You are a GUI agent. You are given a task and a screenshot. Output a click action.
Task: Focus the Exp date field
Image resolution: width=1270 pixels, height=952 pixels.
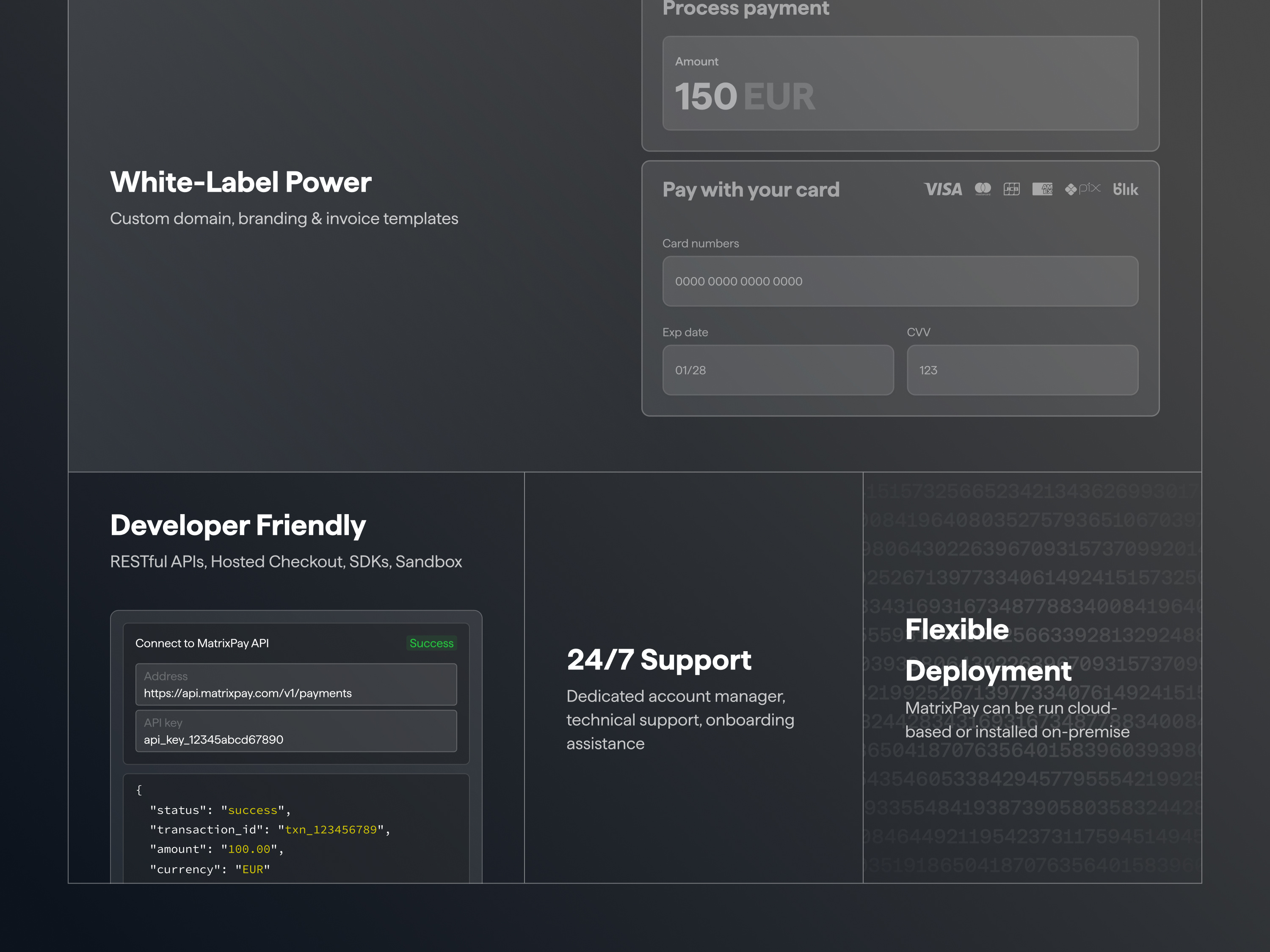pyautogui.click(x=777, y=370)
